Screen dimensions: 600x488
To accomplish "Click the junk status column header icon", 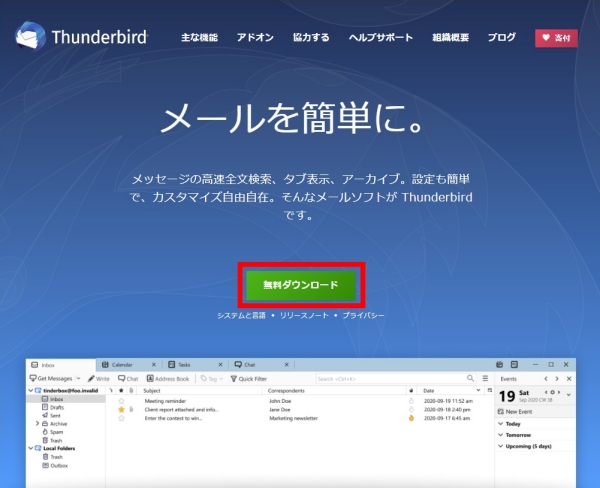I will pyautogui.click(x=411, y=390).
